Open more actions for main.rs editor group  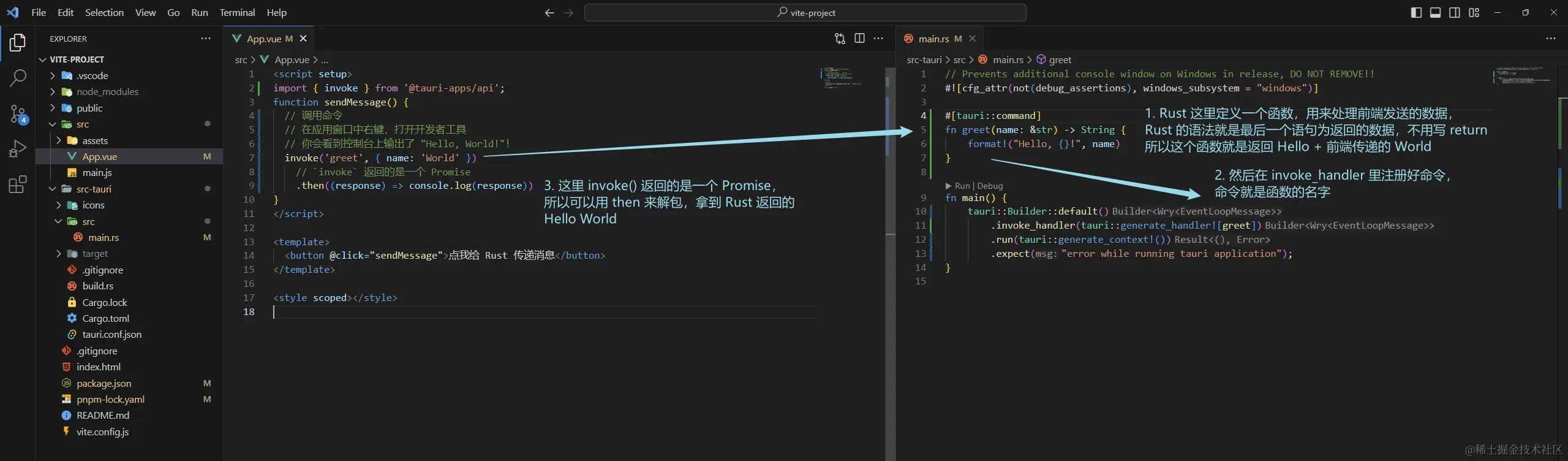(x=1551, y=39)
